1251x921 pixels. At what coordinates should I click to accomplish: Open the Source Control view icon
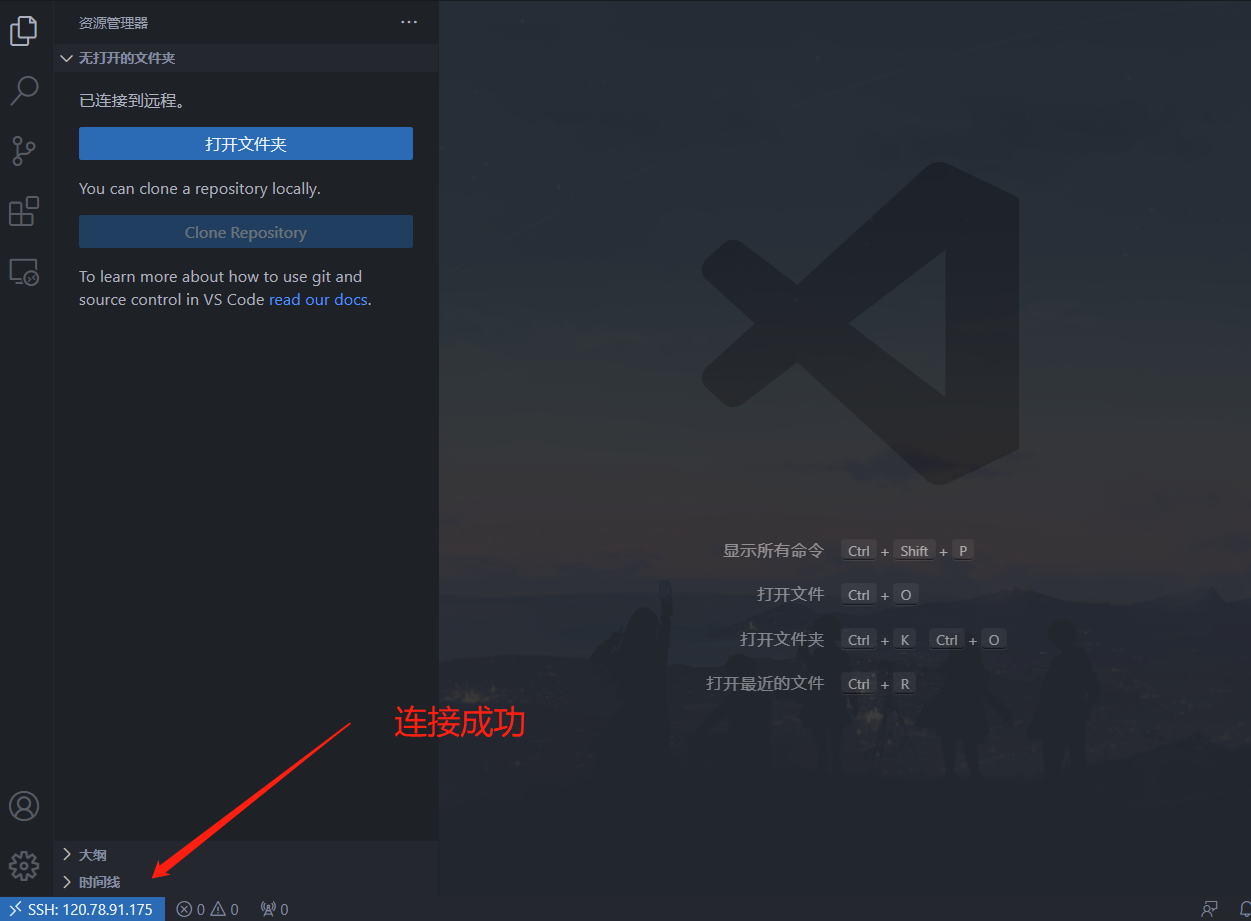coord(24,151)
